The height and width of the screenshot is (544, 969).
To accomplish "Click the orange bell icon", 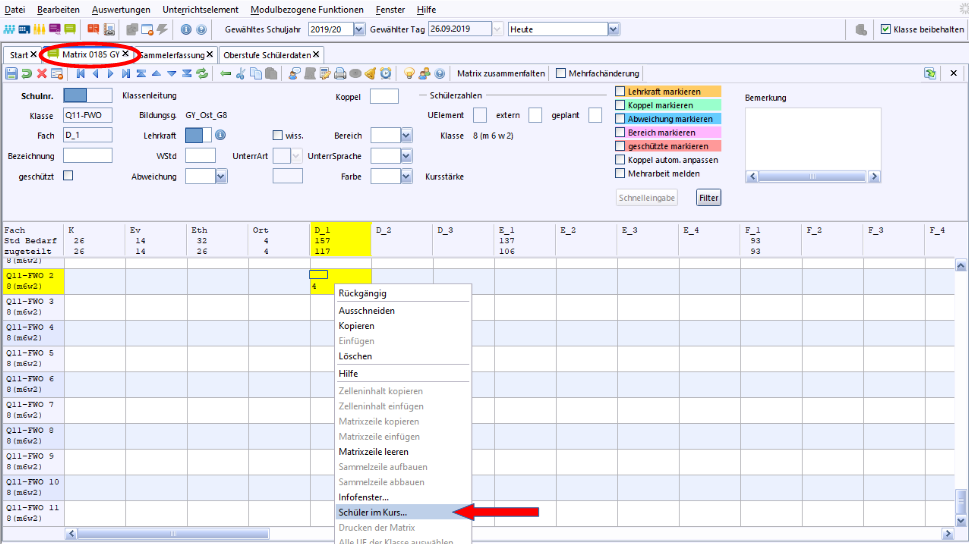I will point(370,74).
